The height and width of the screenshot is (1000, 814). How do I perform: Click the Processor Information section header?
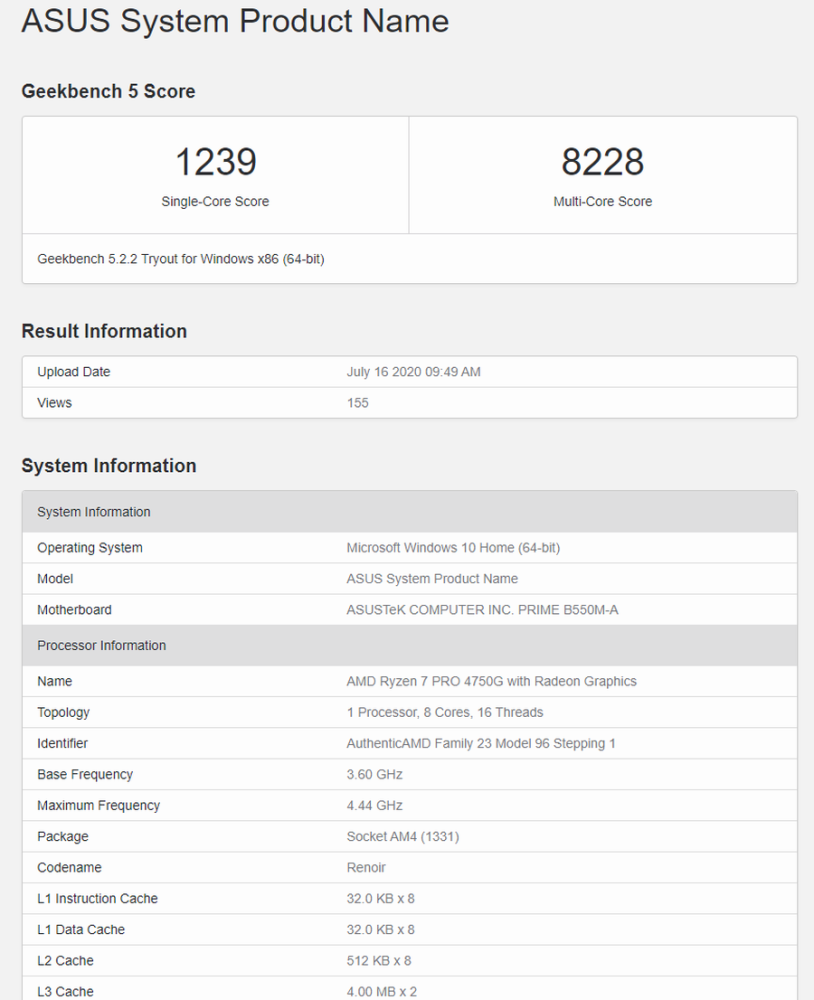[x=100, y=645]
